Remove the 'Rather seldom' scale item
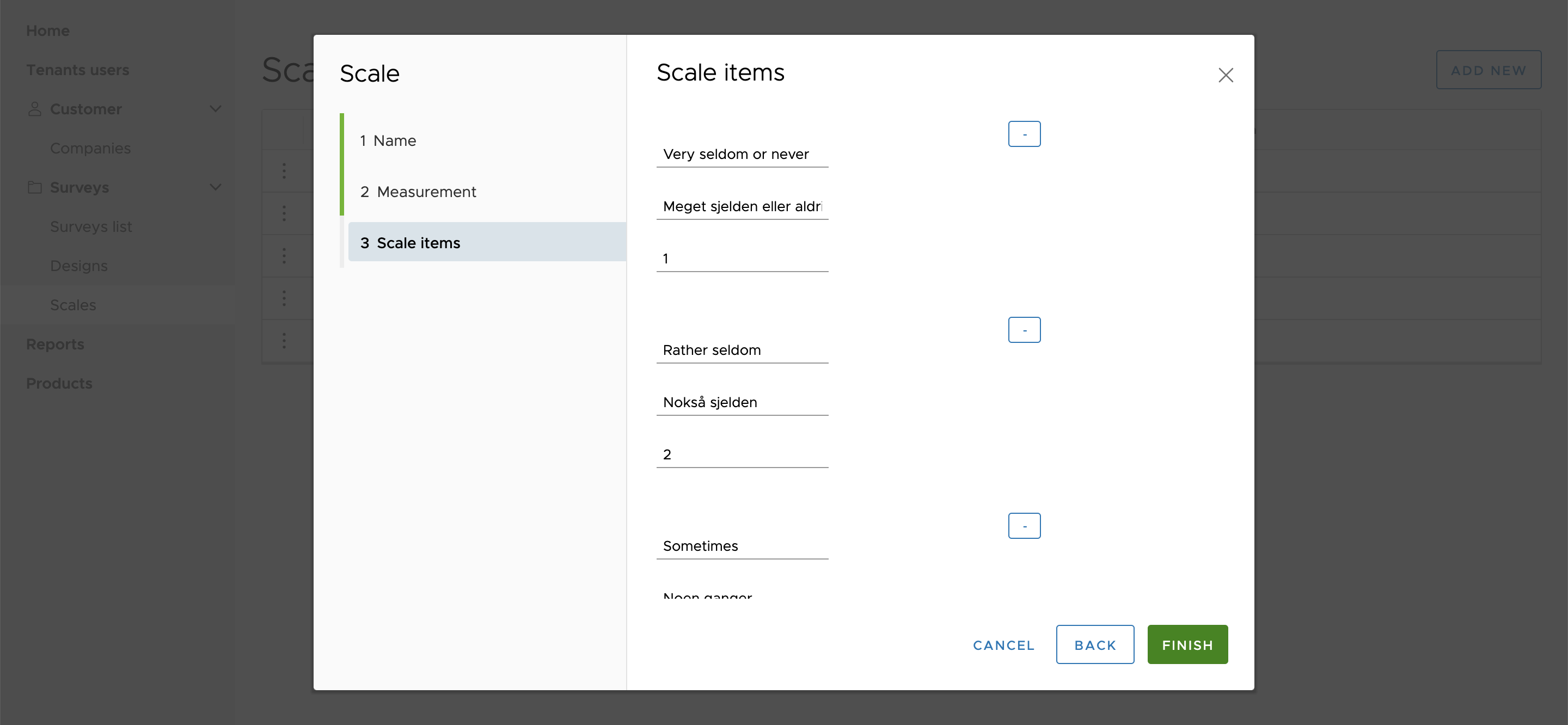The image size is (1568, 725). click(x=1024, y=329)
